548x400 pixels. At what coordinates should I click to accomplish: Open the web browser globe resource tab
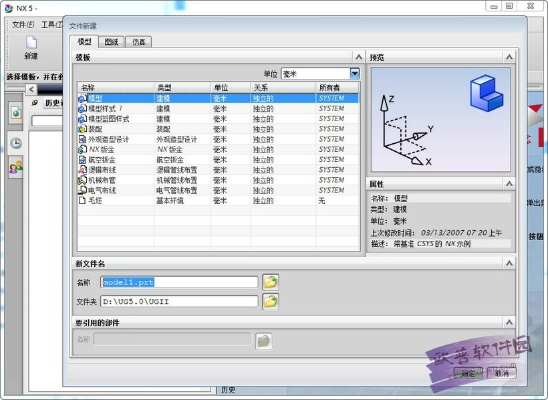(16, 113)
